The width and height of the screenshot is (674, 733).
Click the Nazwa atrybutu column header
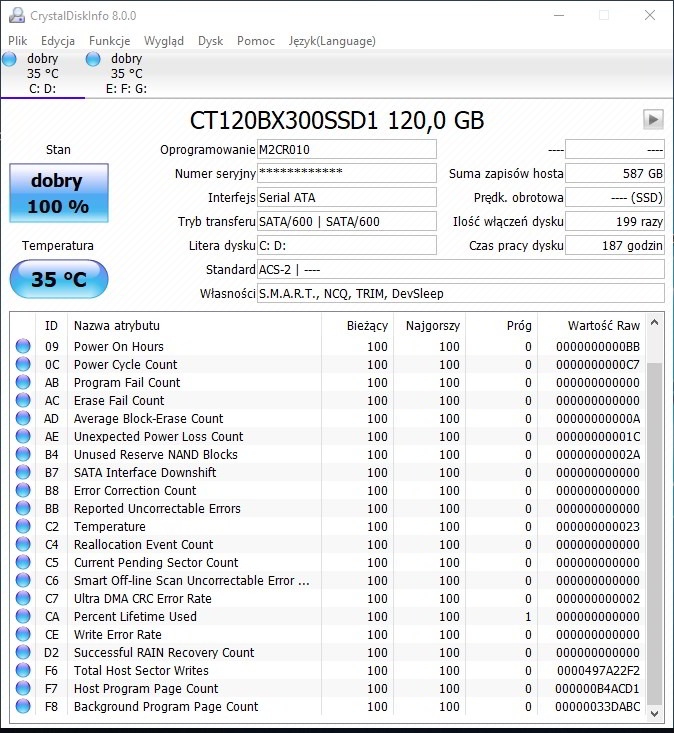(194, 326)
